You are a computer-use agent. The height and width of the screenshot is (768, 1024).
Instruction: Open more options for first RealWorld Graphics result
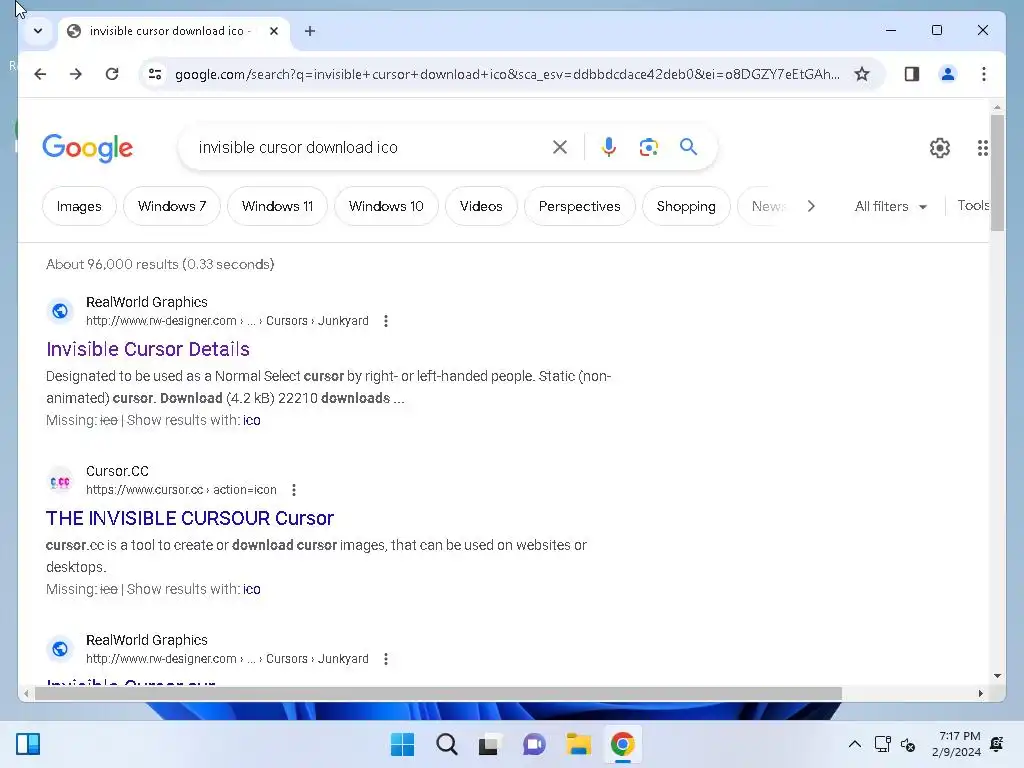click(386, 321)
